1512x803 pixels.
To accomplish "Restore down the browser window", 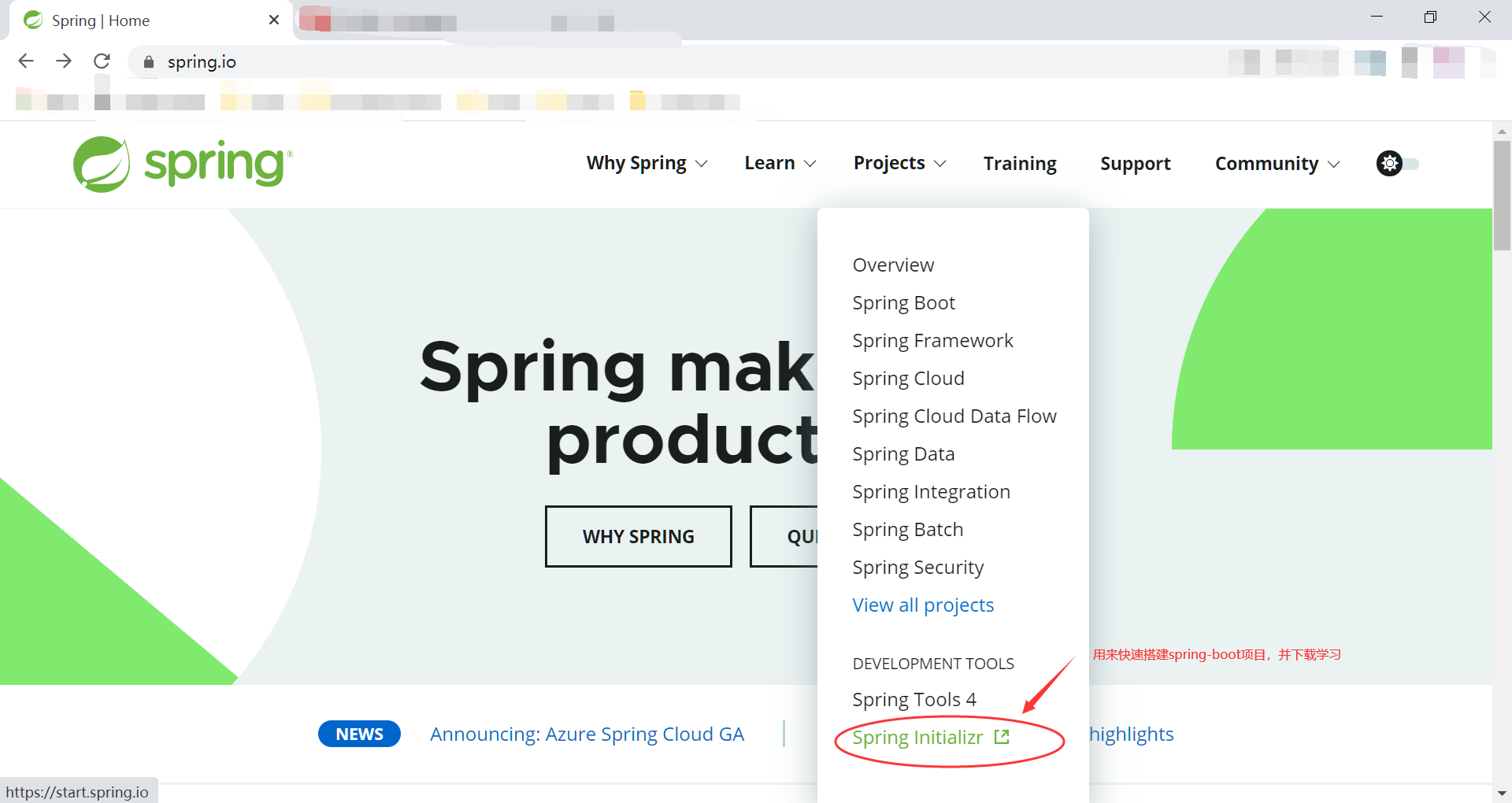I will [x=1430, y=17].
